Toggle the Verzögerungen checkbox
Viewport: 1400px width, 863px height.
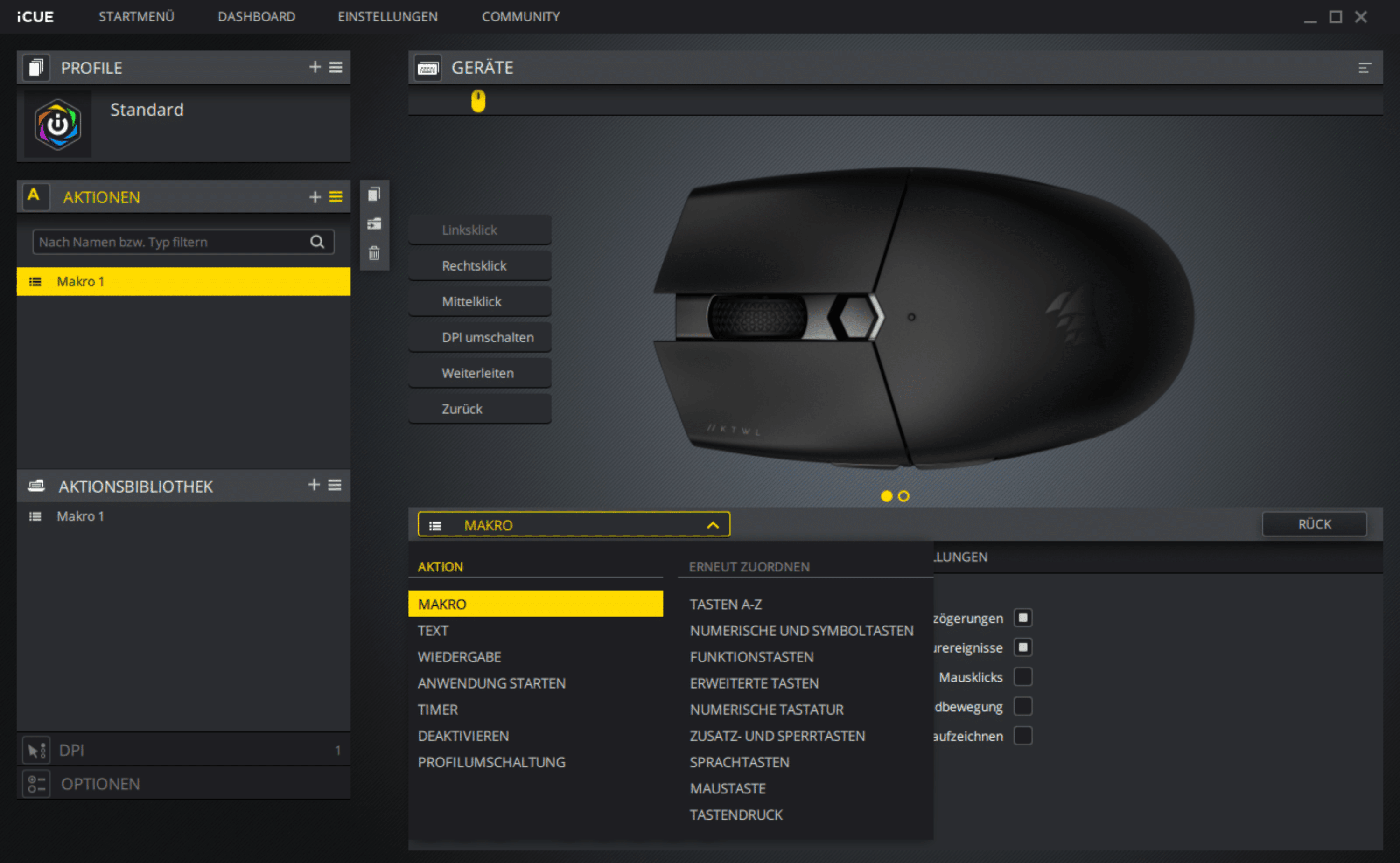[x=1022, y=618]
